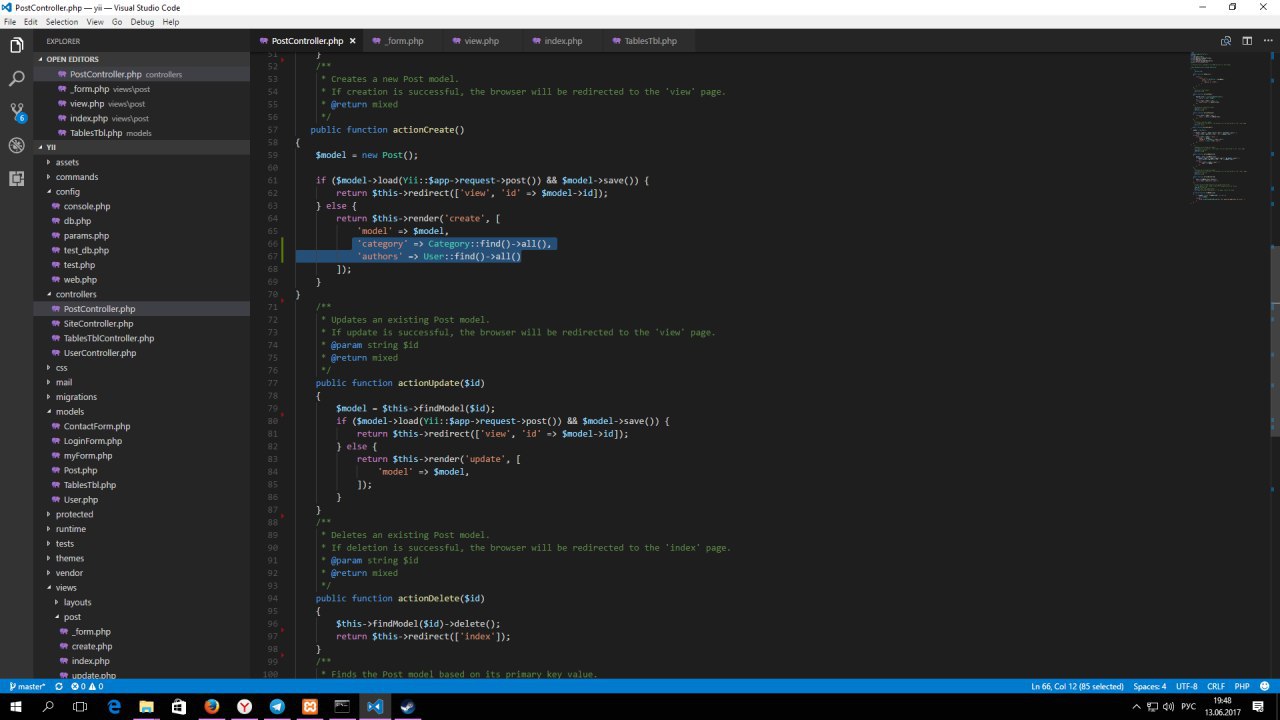Change the PHP language mode
1280x720 pixels.
1242,687
